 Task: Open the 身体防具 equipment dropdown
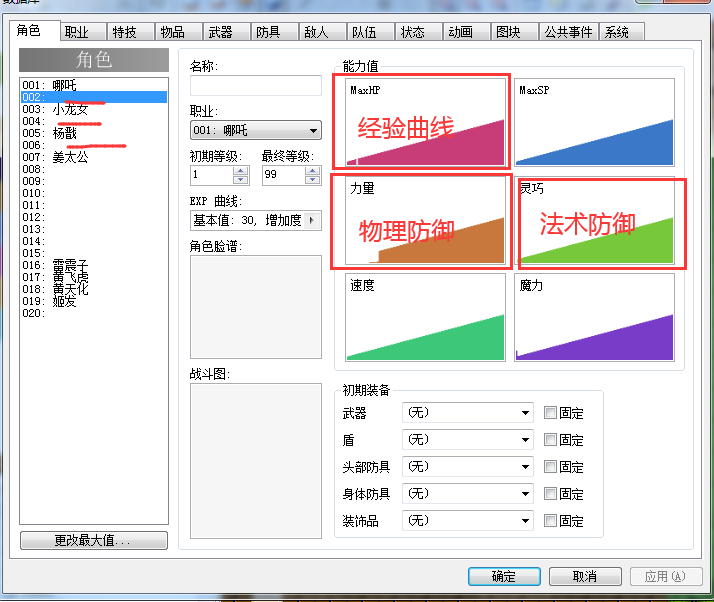point(468,494)
